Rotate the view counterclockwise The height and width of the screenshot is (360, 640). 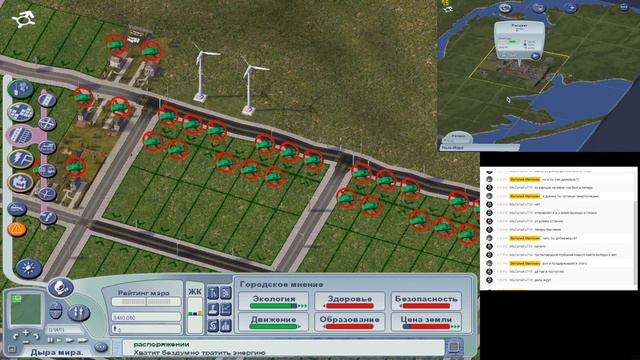[x=16, y=337]
